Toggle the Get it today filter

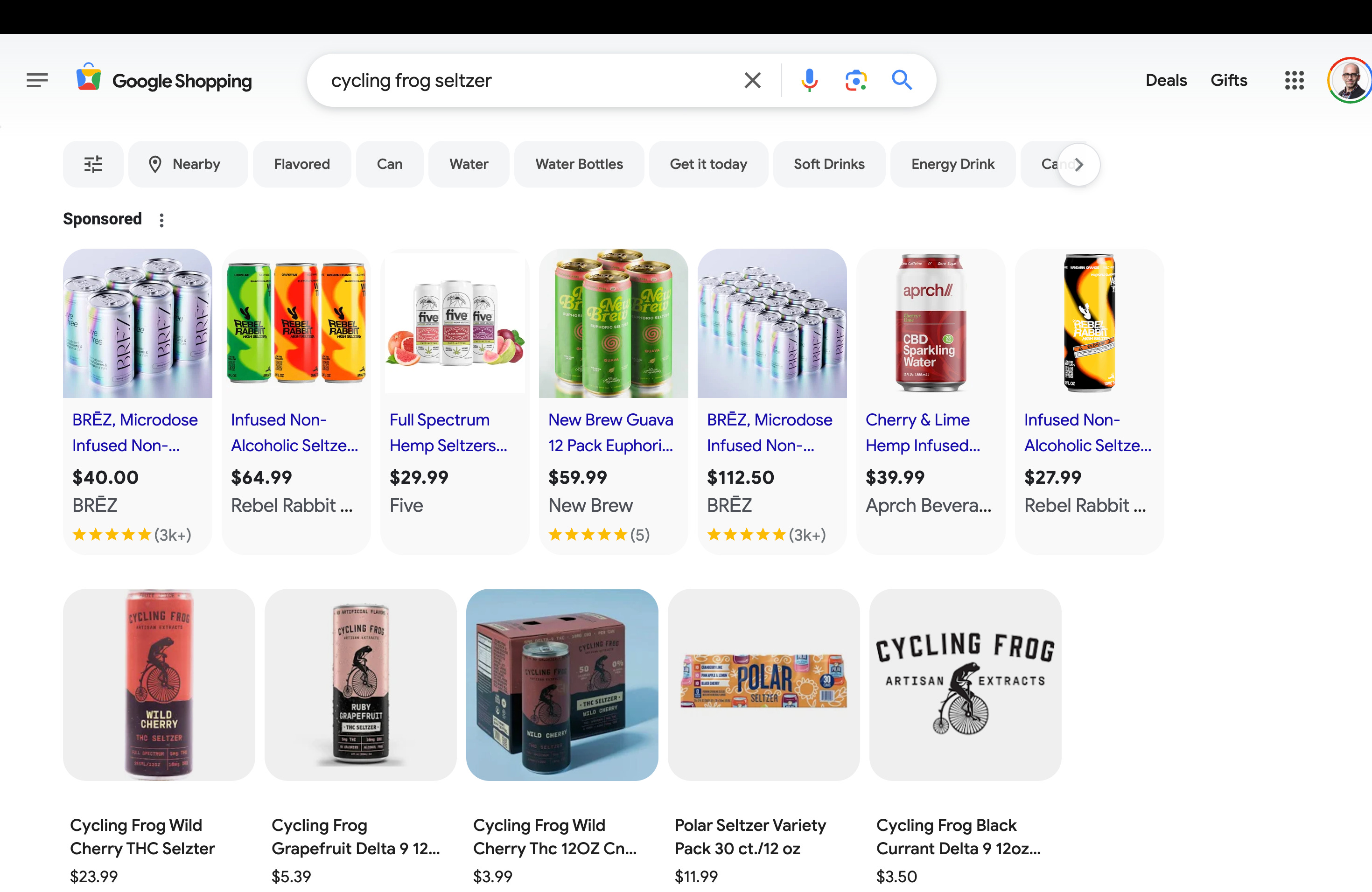pyautogui.click(x=708, y=164)
